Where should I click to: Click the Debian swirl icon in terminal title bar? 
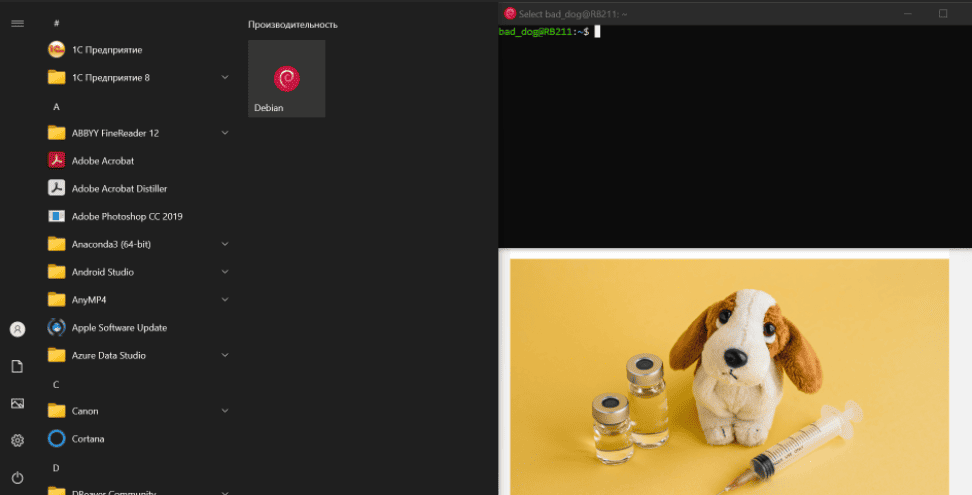click(510, 13)
